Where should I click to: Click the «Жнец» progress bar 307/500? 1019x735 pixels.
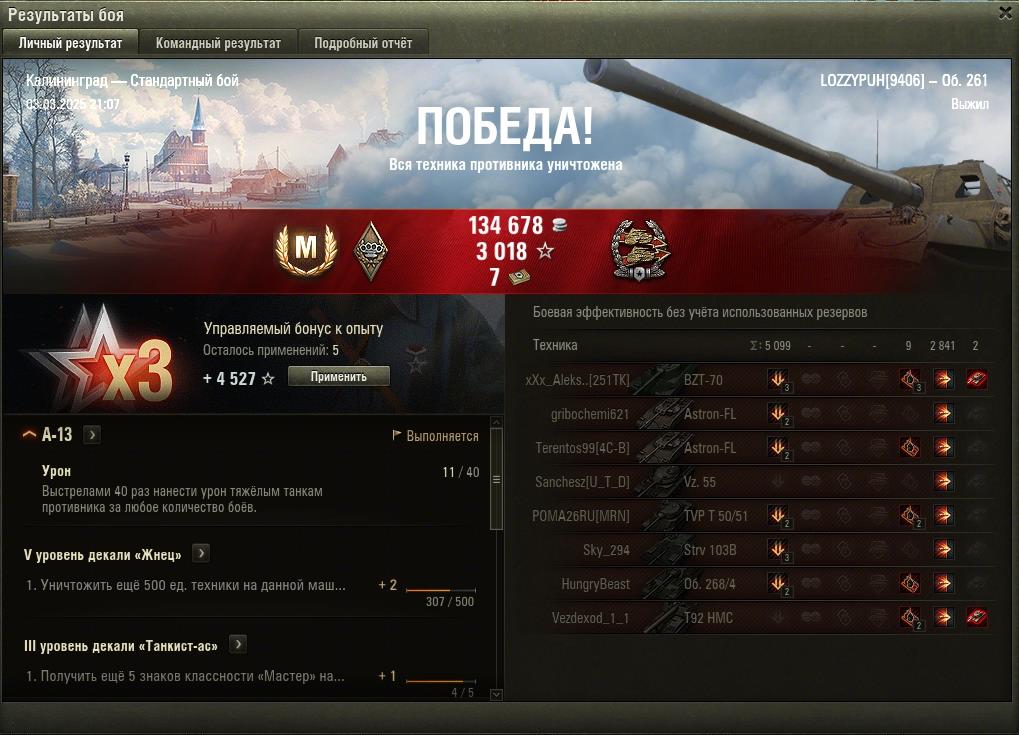pos(441,590)
